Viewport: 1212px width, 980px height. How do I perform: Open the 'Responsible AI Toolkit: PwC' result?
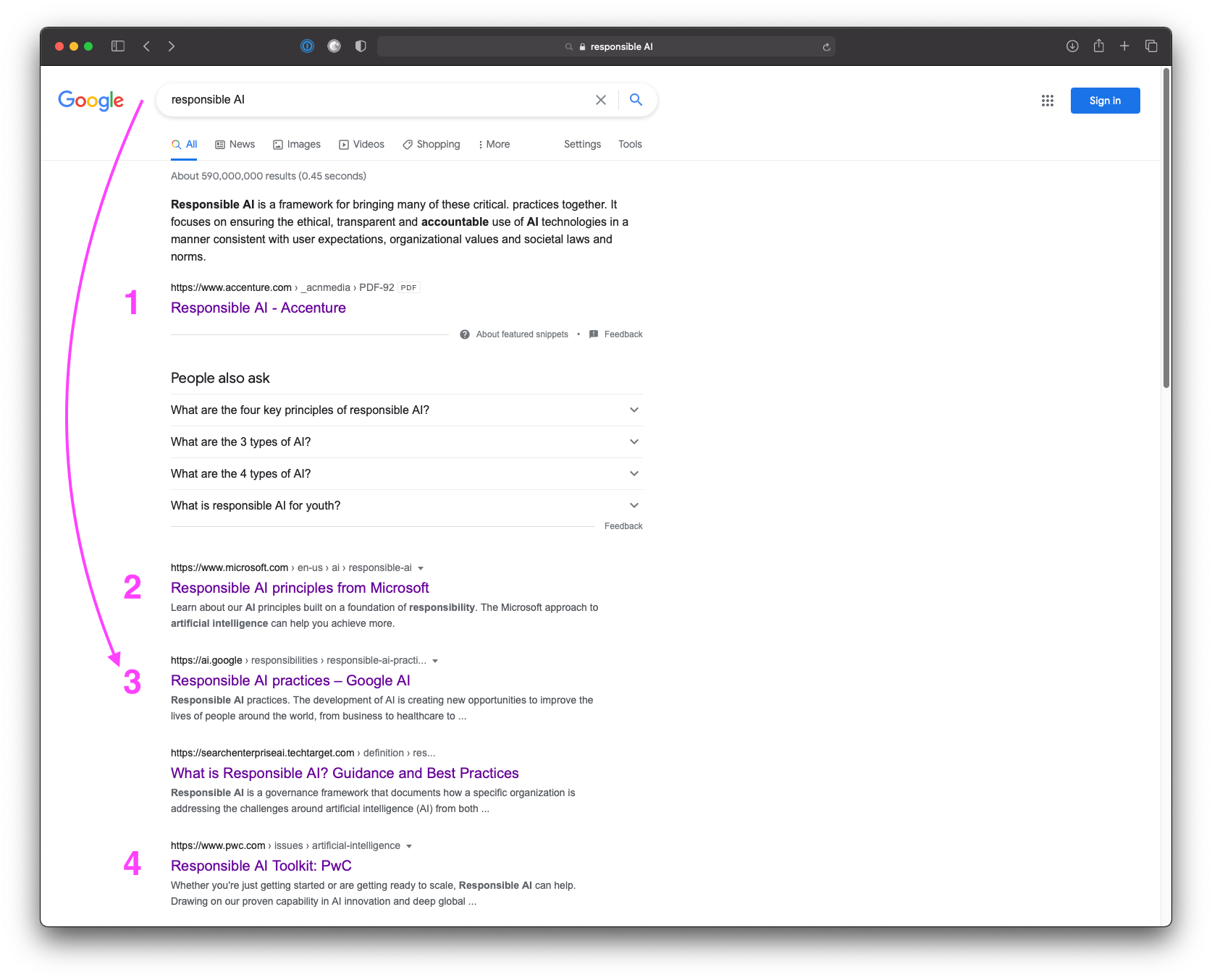[261, 866]
